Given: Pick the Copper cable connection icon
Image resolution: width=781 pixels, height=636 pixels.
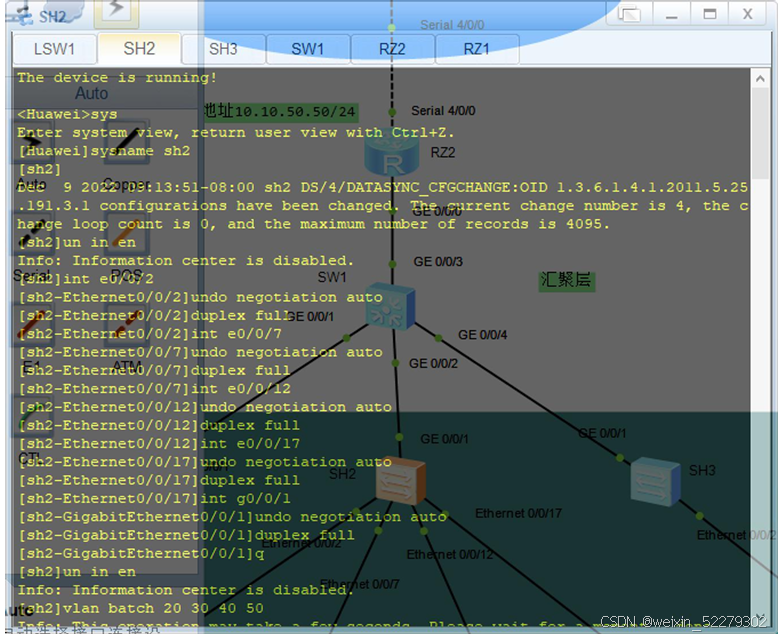Looking at the screenshot, I should [x=127, y=142].
